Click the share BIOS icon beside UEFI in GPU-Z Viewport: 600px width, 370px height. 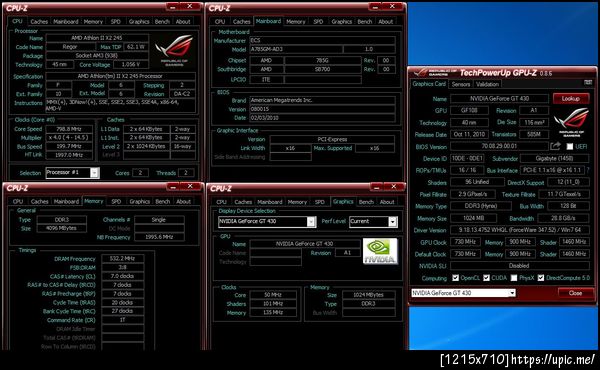(x=555, y=146)
